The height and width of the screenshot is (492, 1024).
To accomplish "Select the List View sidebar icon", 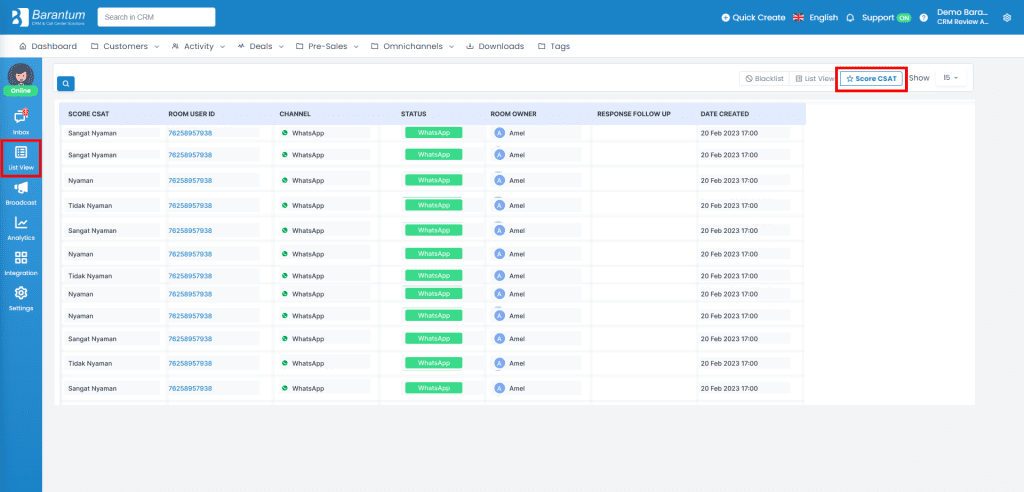I will (x=20, y=156).
